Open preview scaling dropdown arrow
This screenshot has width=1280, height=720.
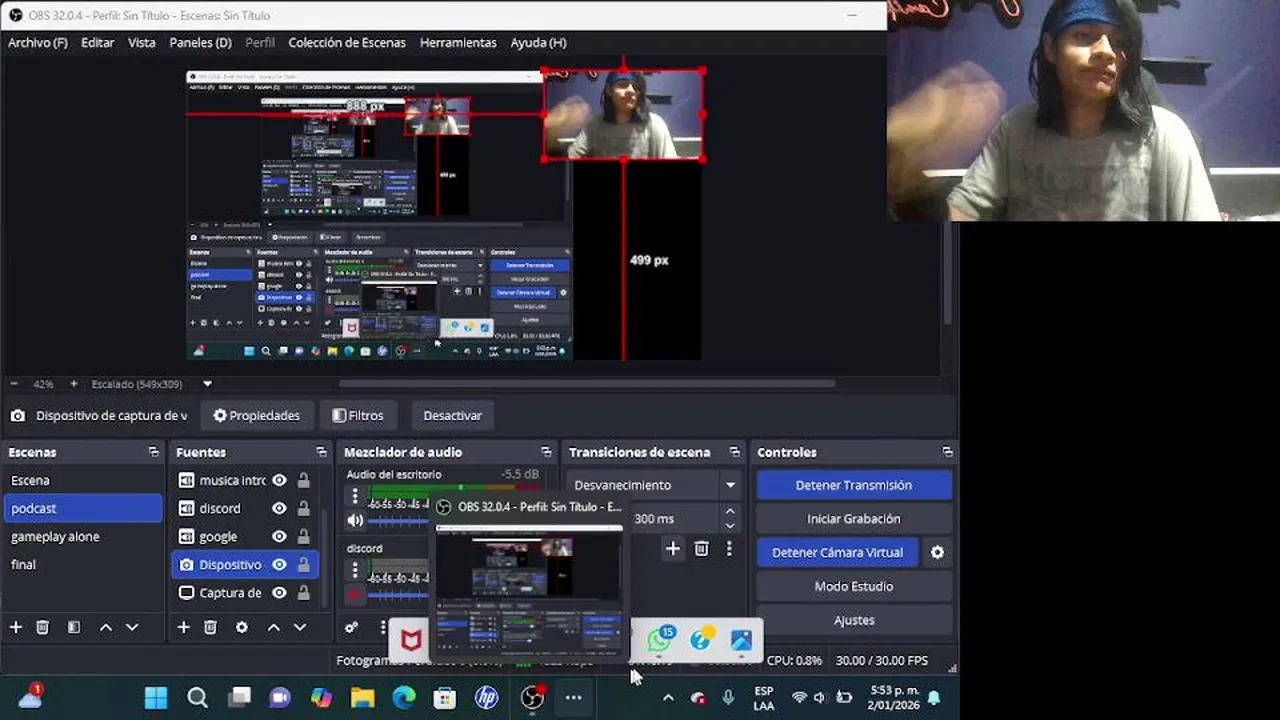click(207, 384)
